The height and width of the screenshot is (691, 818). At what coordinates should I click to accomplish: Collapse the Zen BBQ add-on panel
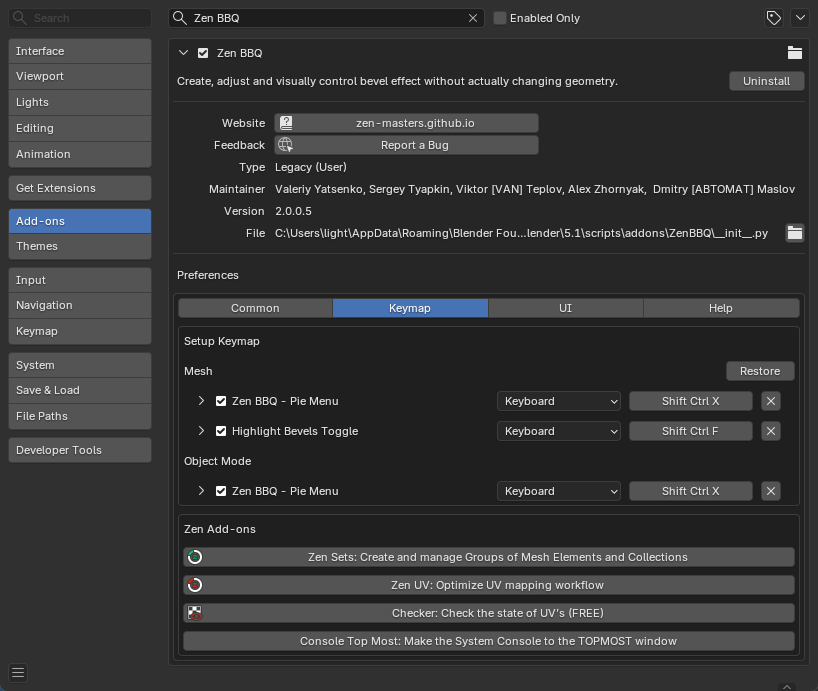[x=183, y=53]
